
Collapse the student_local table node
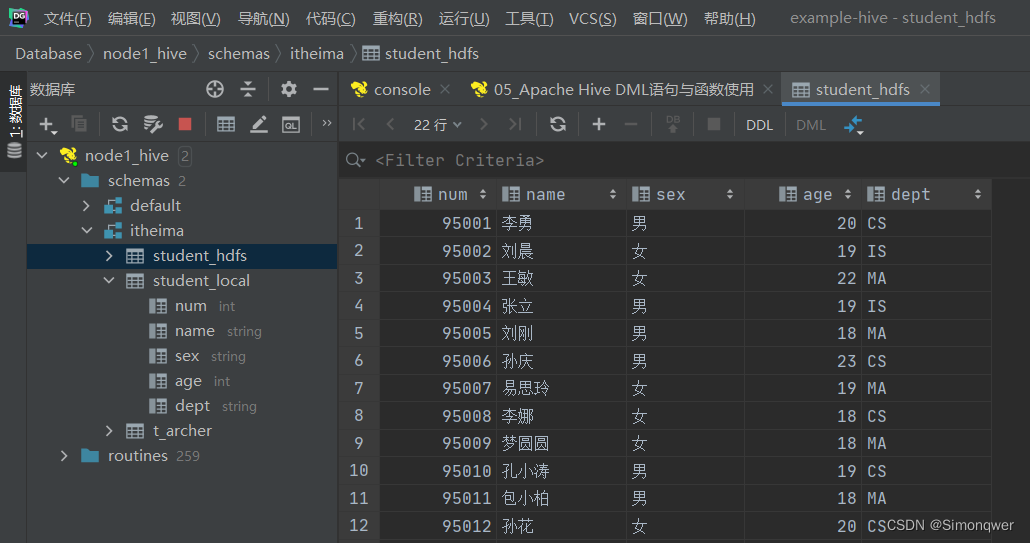pos(109,280)
